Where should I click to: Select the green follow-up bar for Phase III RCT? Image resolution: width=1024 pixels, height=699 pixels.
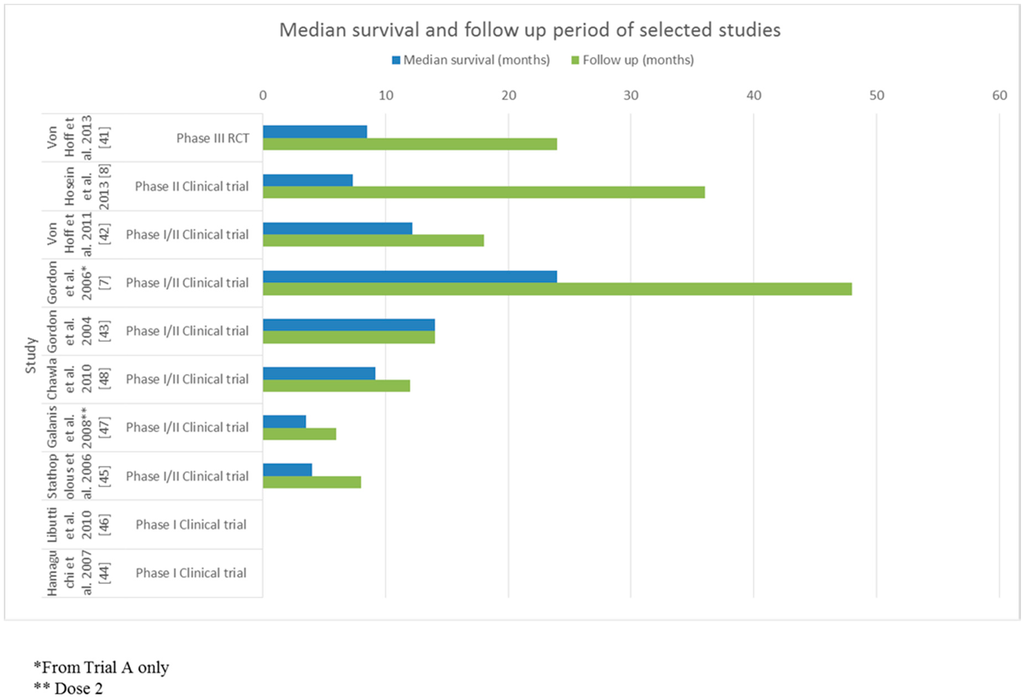(409, 143)
